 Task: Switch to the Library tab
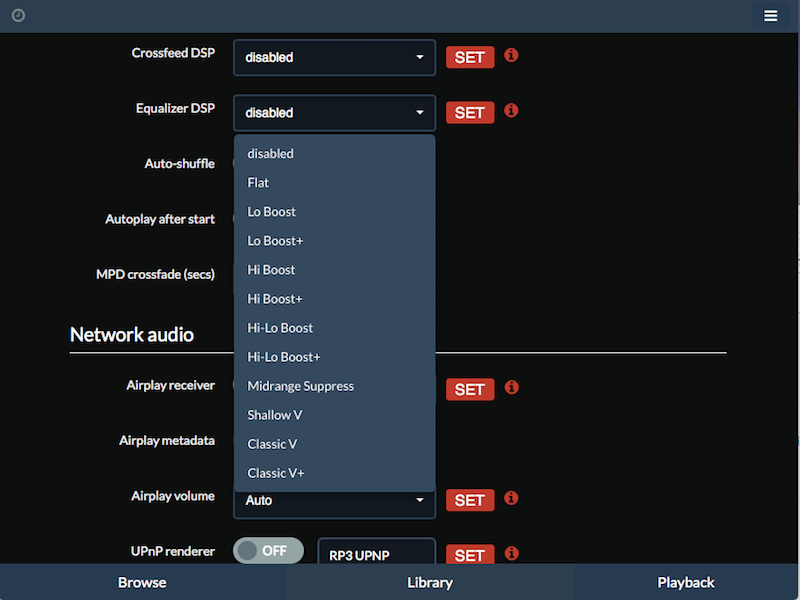coord(430,582)
